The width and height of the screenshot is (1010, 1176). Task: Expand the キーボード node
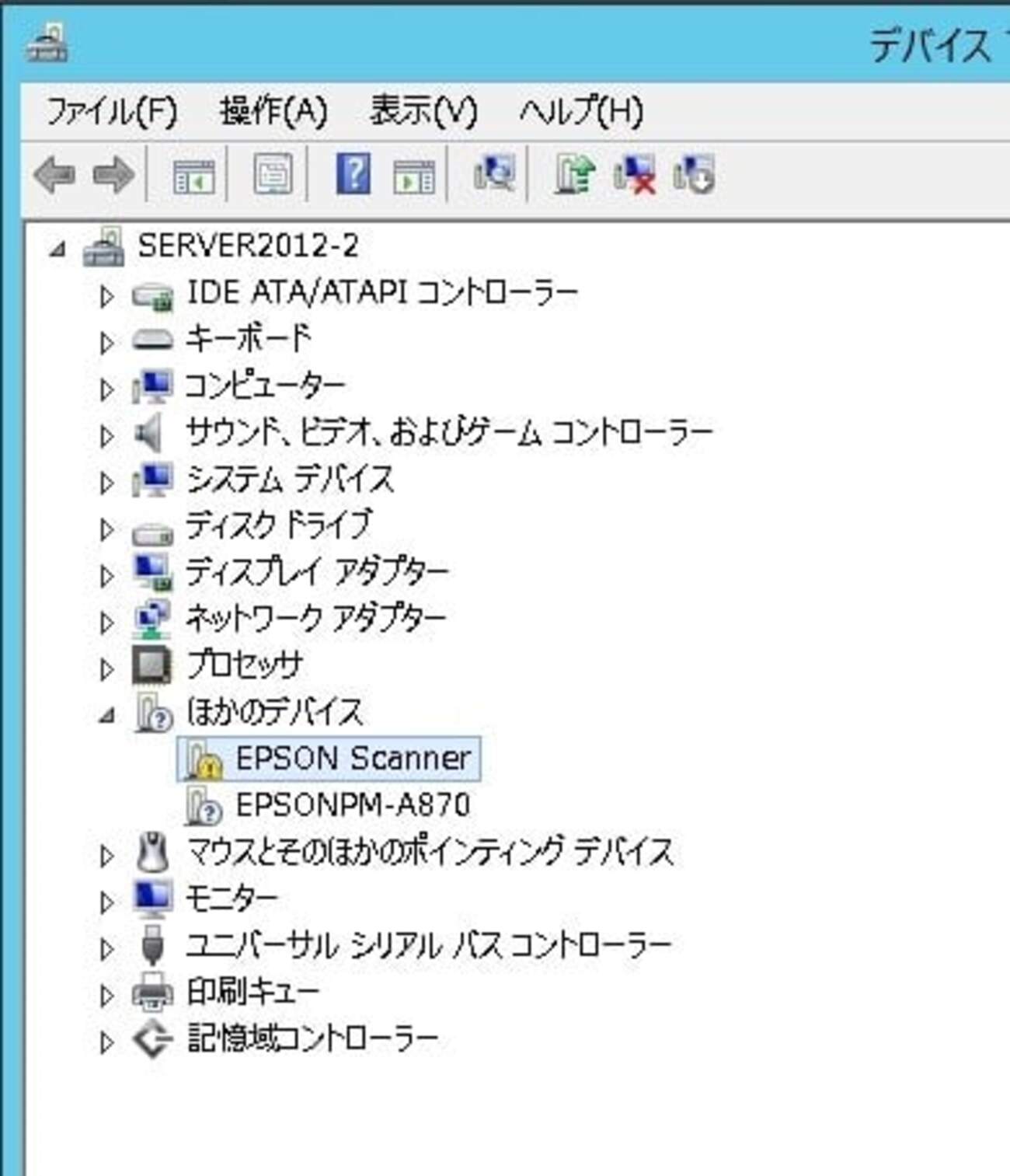click(106, 342)
